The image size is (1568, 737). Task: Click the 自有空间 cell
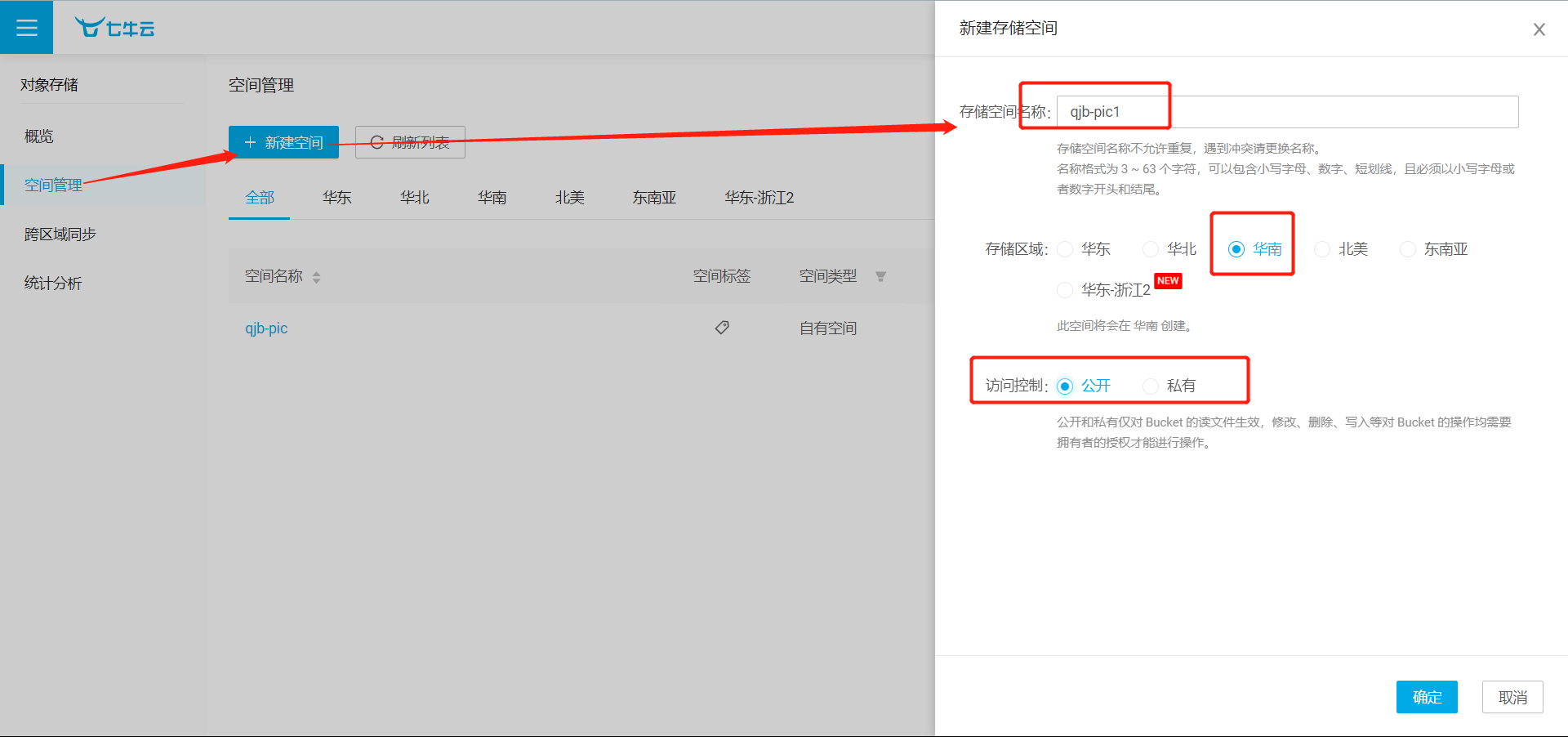828,328
